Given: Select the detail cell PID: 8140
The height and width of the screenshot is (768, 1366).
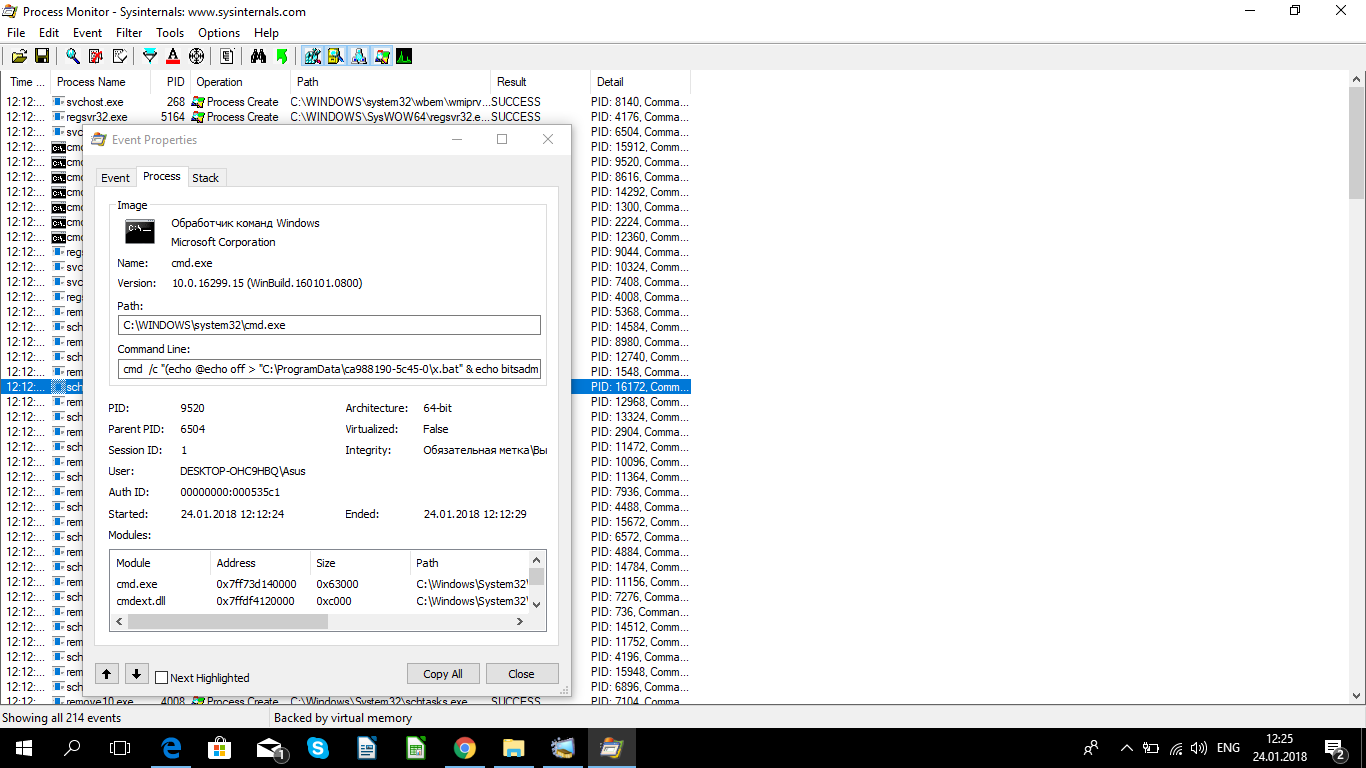Looking at the screenshot, I should 640,102.
